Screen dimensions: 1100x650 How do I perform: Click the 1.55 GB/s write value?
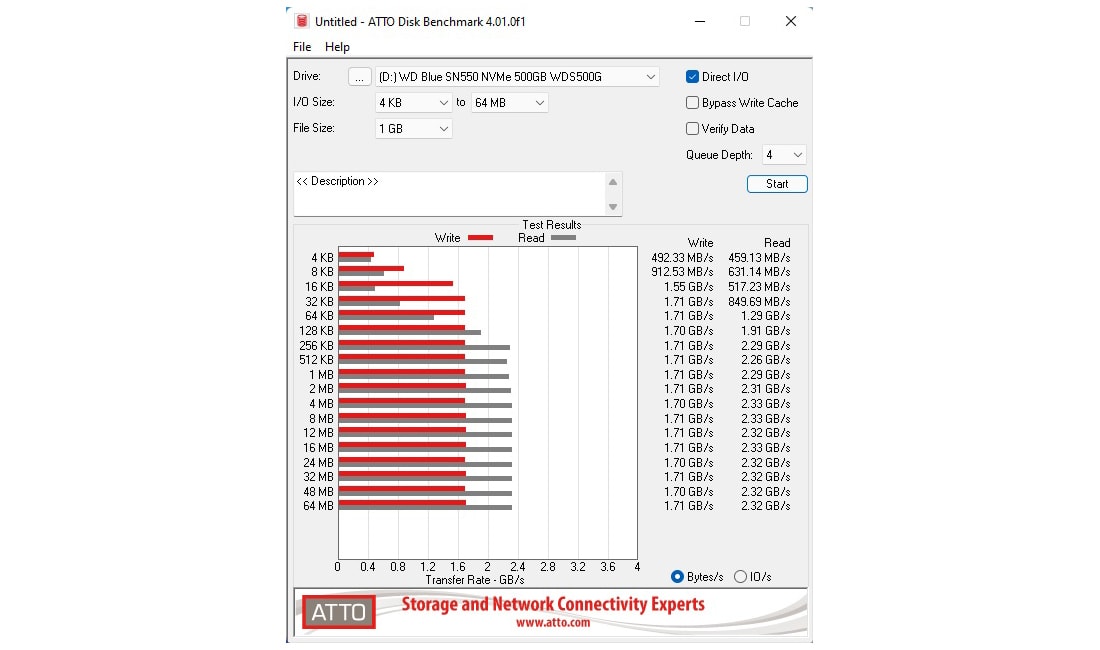point(688,287)
